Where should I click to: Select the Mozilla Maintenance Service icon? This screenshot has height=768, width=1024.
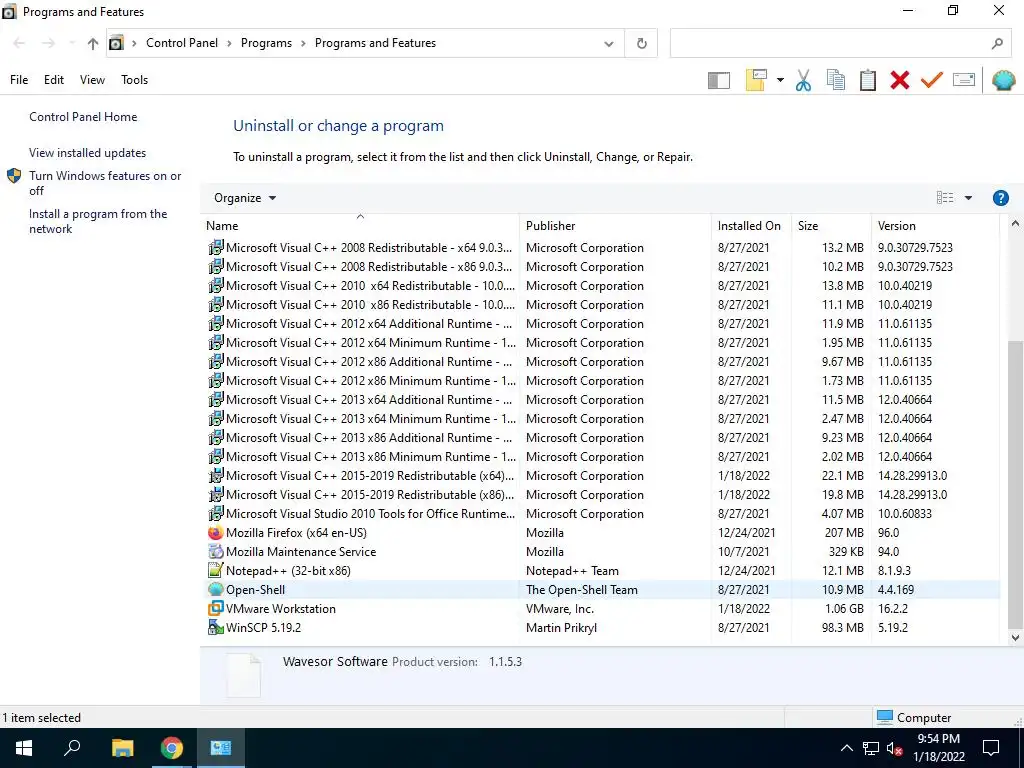[216, 552]
